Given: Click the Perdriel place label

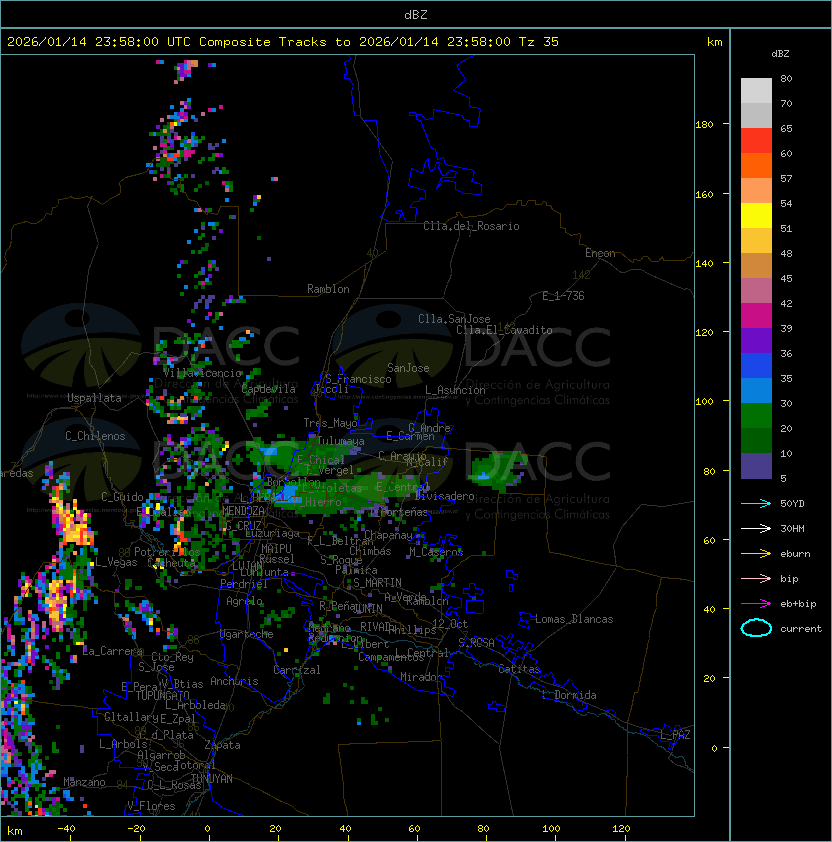Looking at the screenshot, I should pyautogui.click(x=244, y=584).
